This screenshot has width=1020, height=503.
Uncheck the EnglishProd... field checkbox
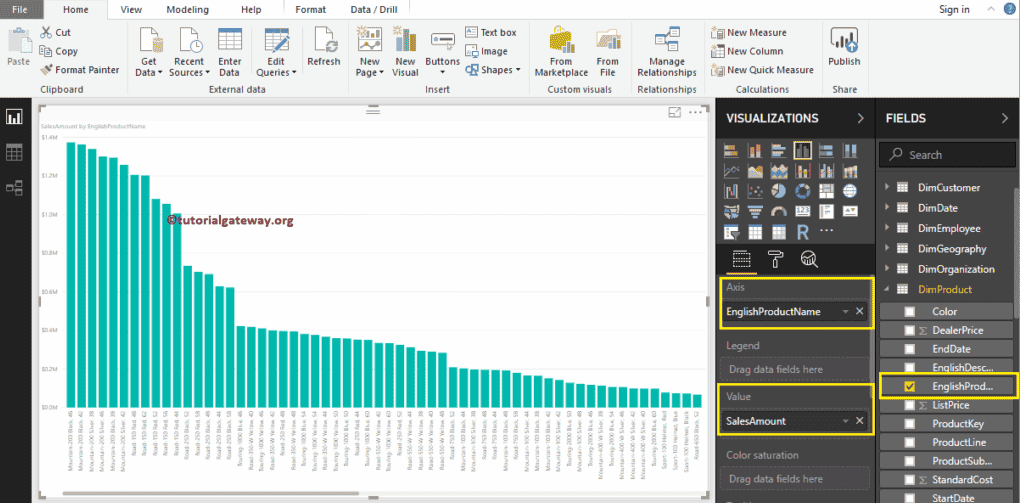pyautogui.click(x=909, y=385)
